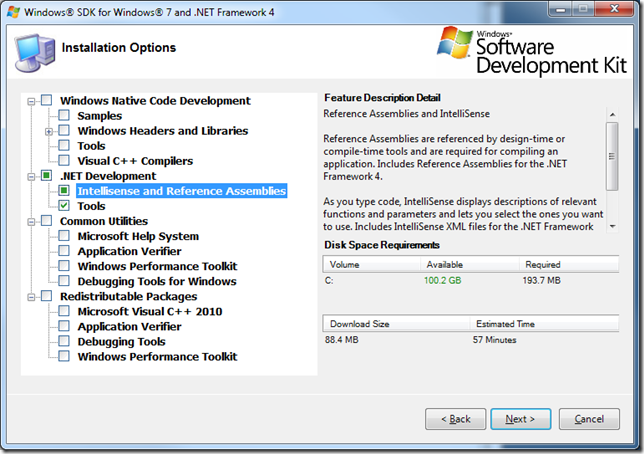Enable the Microsoft Help System checkbox
Viewport: 644px width, 454px height.
64,236
